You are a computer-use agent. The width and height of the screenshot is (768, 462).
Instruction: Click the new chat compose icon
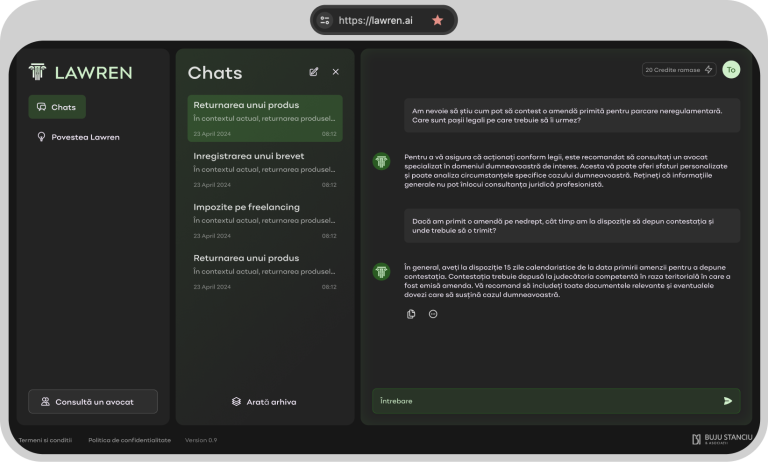coord(314,72)
